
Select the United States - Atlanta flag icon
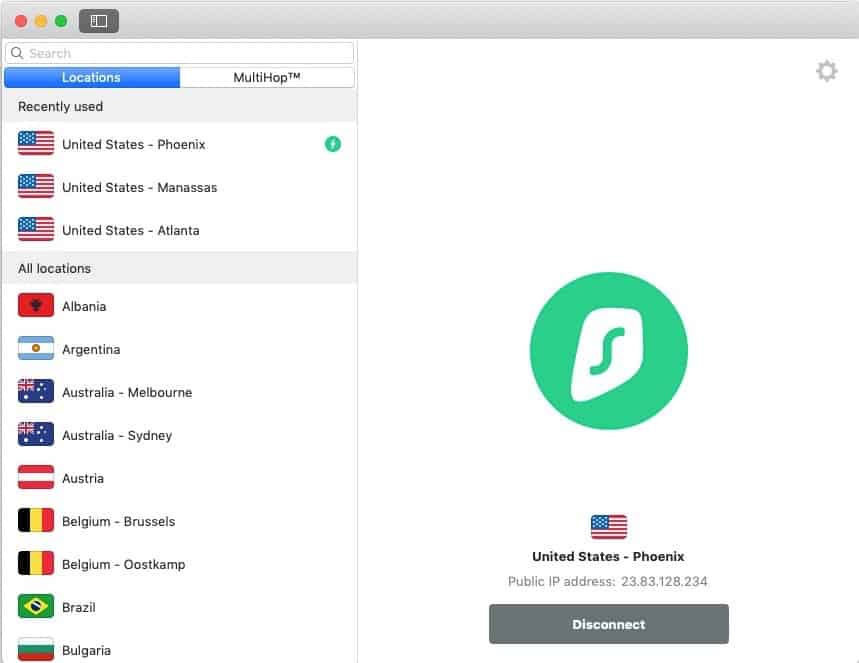coord(36,230)
